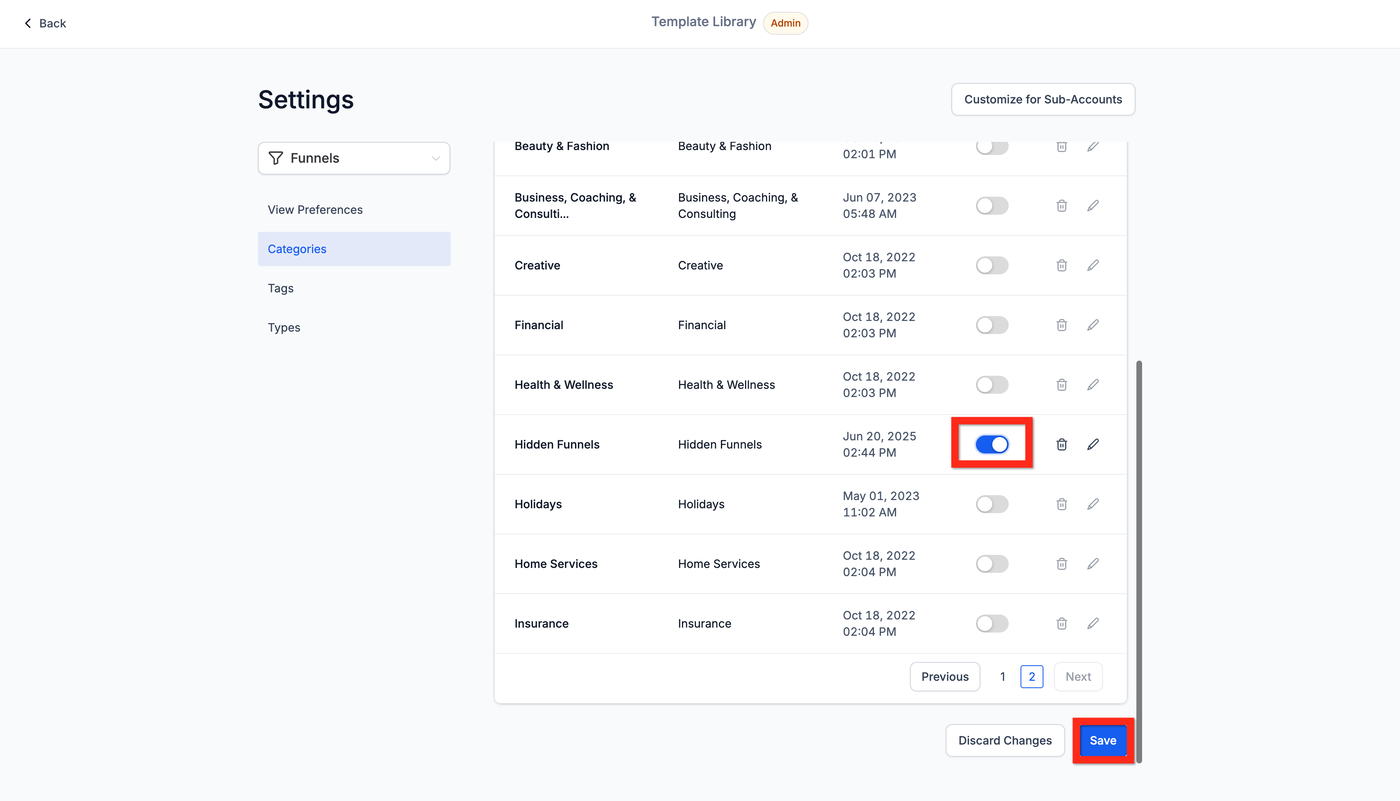This screenshot has width=1400, height=801.
Task: Edit the Hidden Funnels category
Action: tap(1093, 445)
